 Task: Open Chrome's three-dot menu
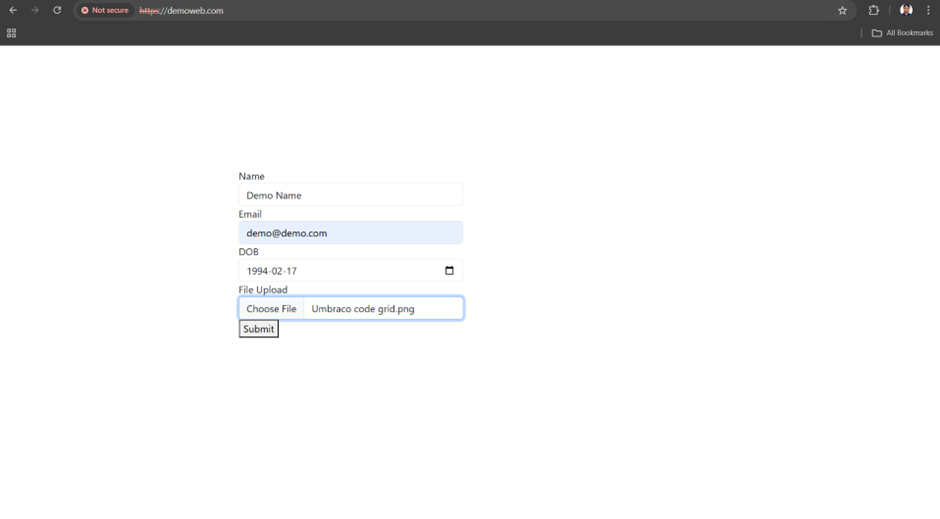tap(928, 10)
